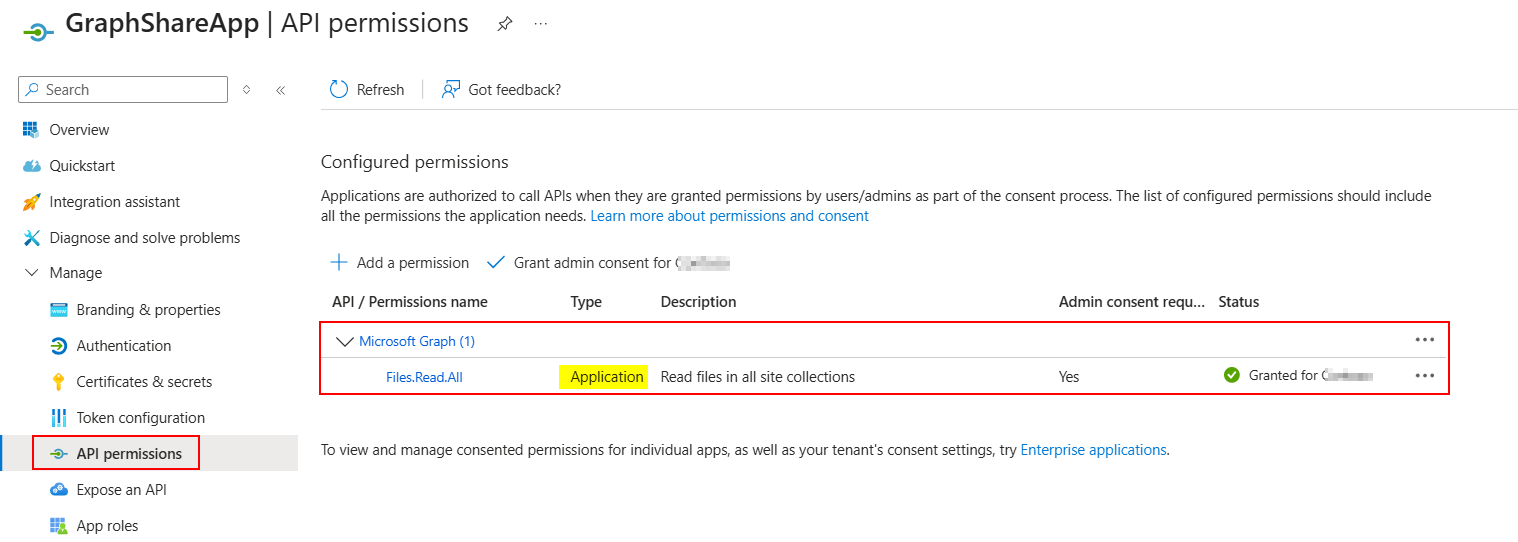Click the Integration assistant rocket icon
Screen dimensions: 1518x542
(x=31, y=202)
